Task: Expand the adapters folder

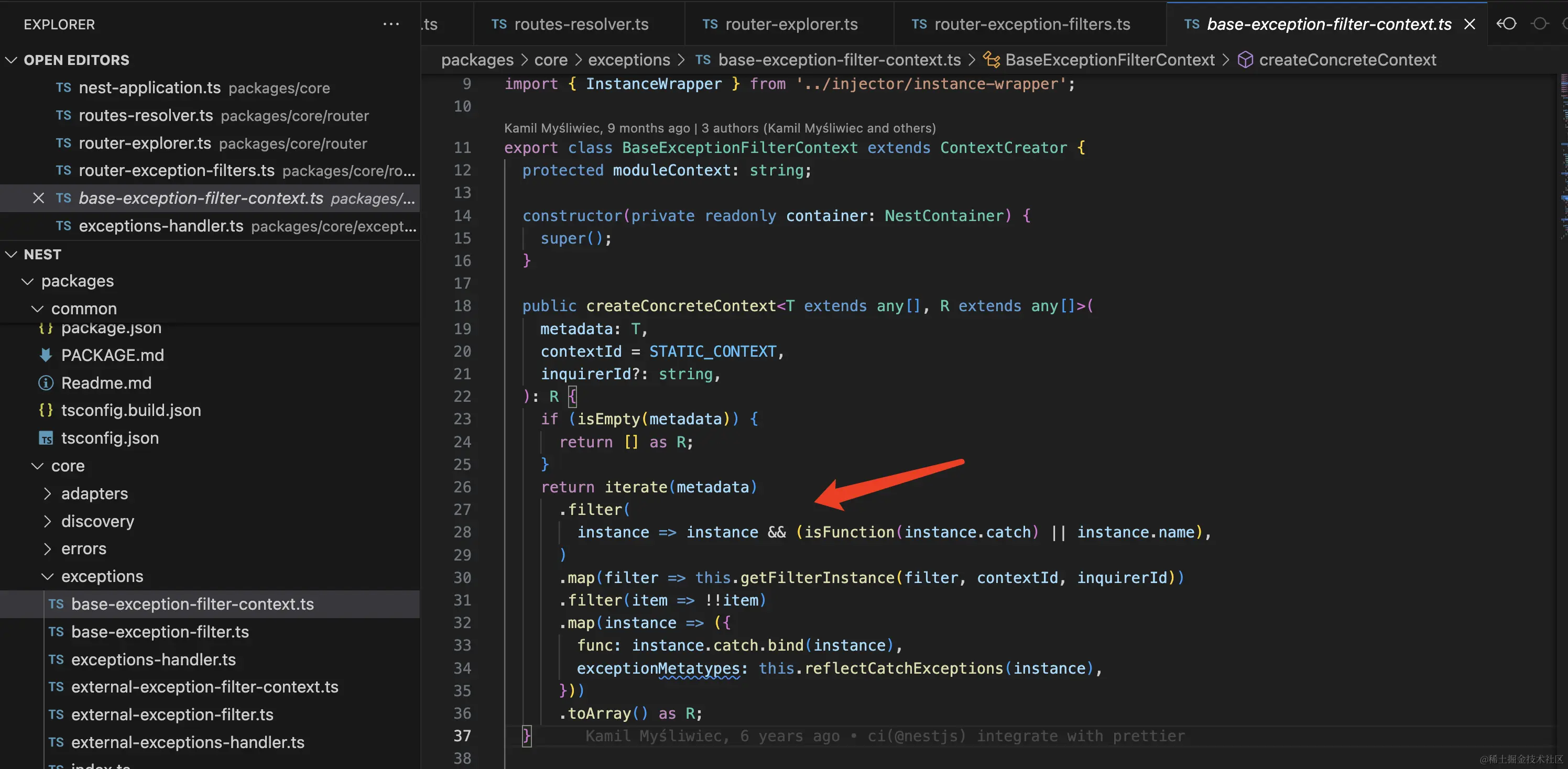Action: [48, 493]
